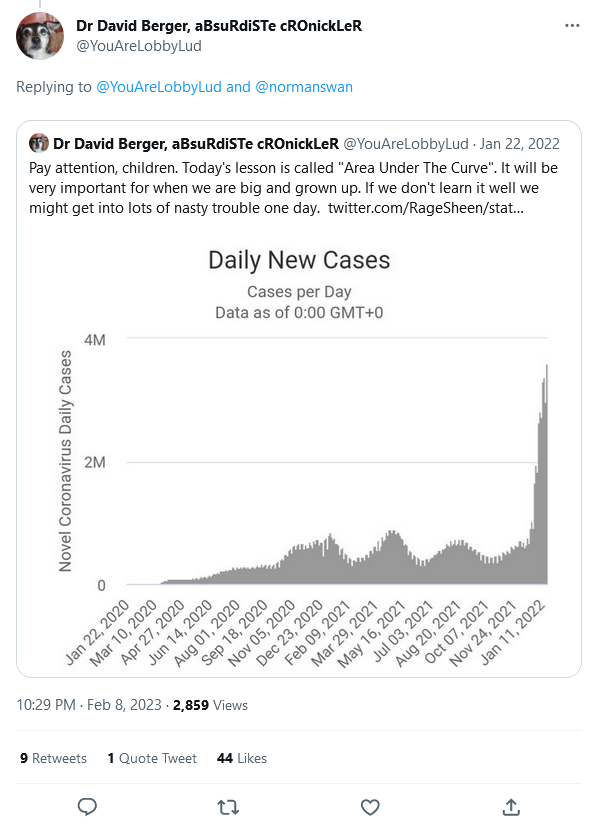598x830 pixels.
Task: View the 1 Quote Tweet list
Action: [152, 758]
